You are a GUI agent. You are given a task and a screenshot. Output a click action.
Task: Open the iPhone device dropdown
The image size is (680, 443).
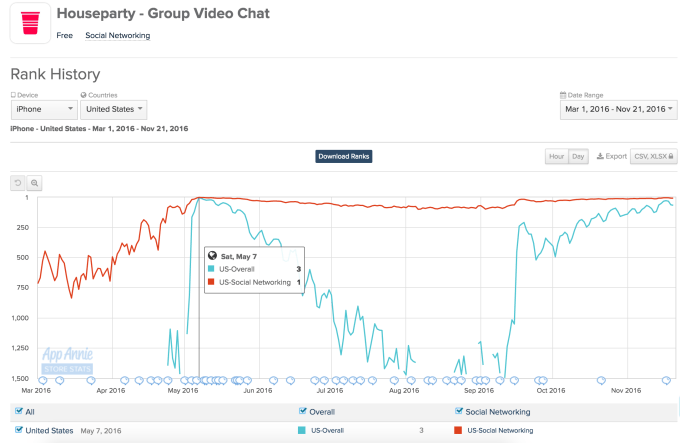tap(44, 110)
